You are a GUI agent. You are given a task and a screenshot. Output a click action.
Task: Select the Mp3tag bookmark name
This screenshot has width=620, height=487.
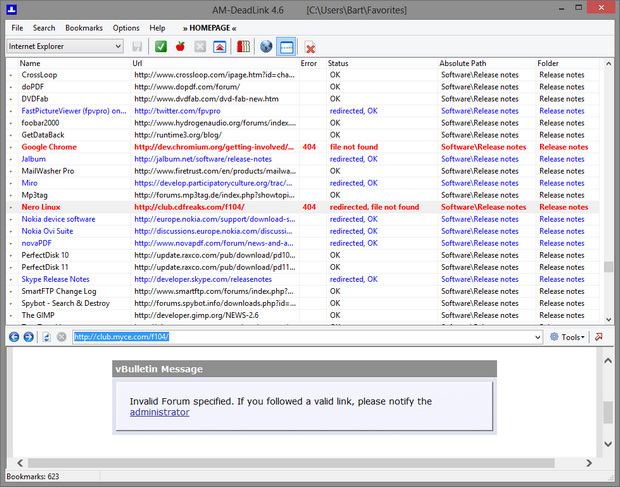tap(34, 195)
